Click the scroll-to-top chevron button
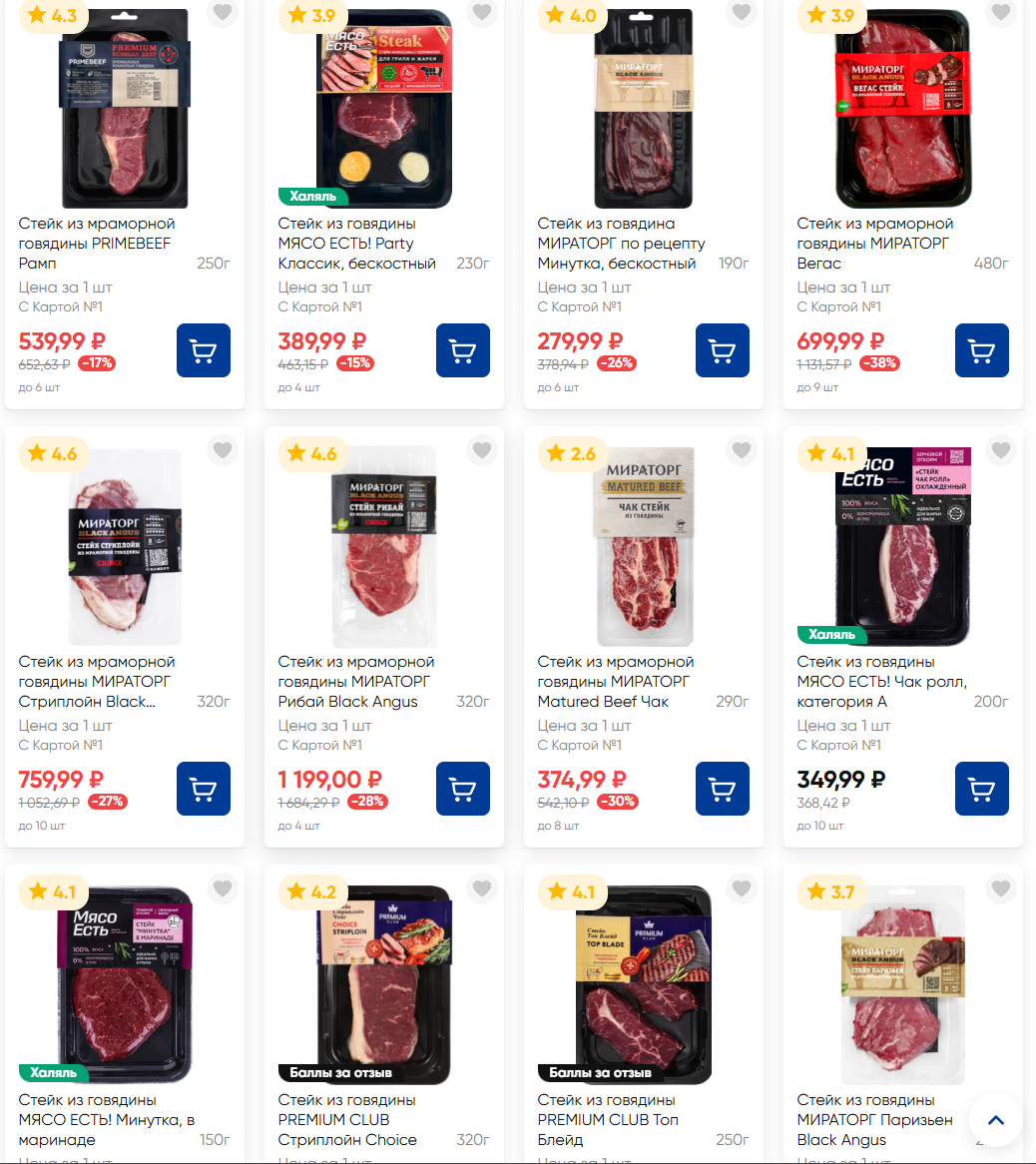The width and height of the screenshot is (1036, 1164). point(996,1120)
